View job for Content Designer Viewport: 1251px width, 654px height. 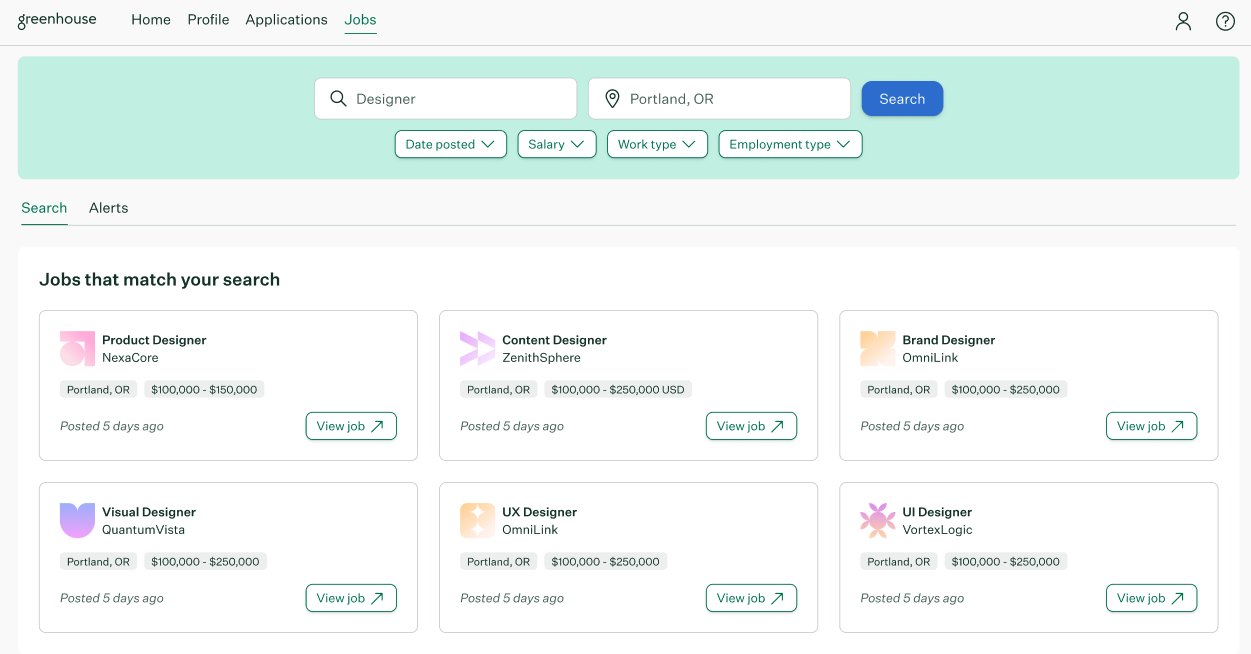tap(751, 426)
